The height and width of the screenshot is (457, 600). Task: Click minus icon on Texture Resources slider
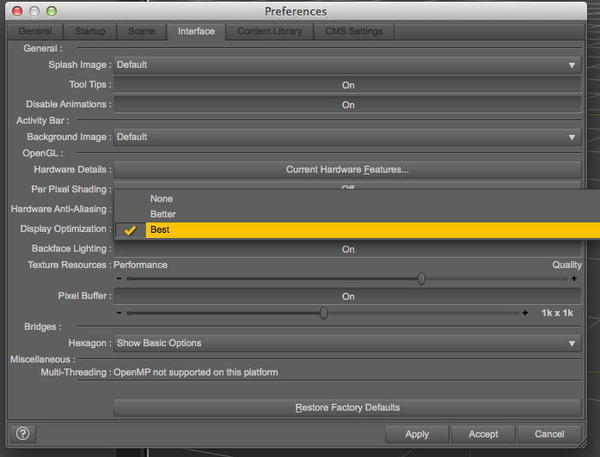pyautogui.click(x=119, y=280)
